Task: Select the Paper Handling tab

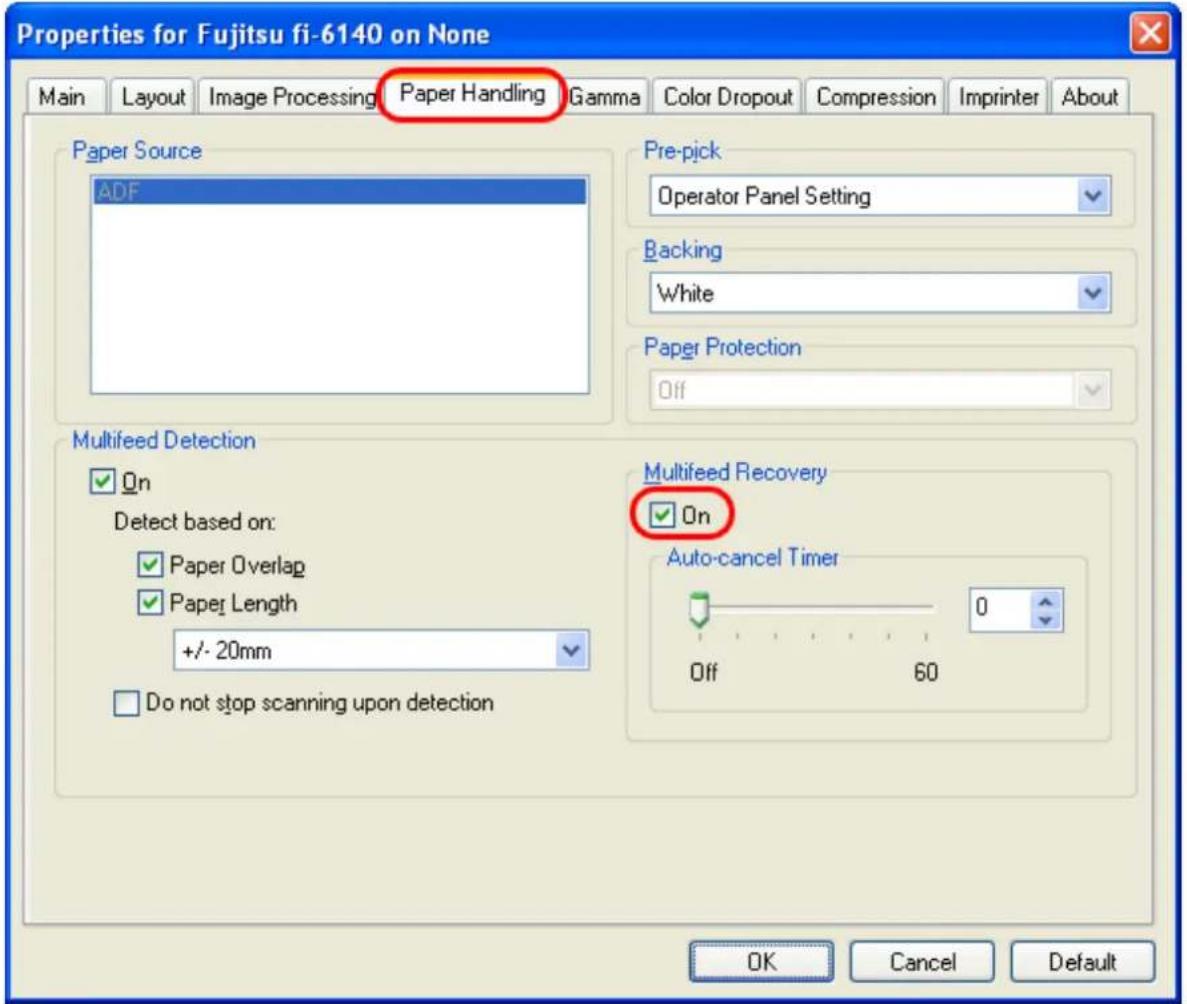Action: tap(472, 94)
